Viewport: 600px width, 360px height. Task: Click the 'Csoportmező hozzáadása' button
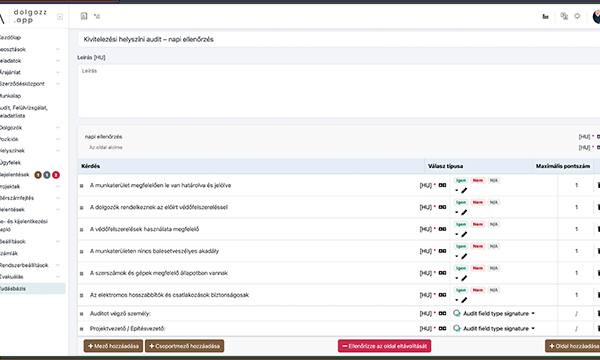coord(184,346)
